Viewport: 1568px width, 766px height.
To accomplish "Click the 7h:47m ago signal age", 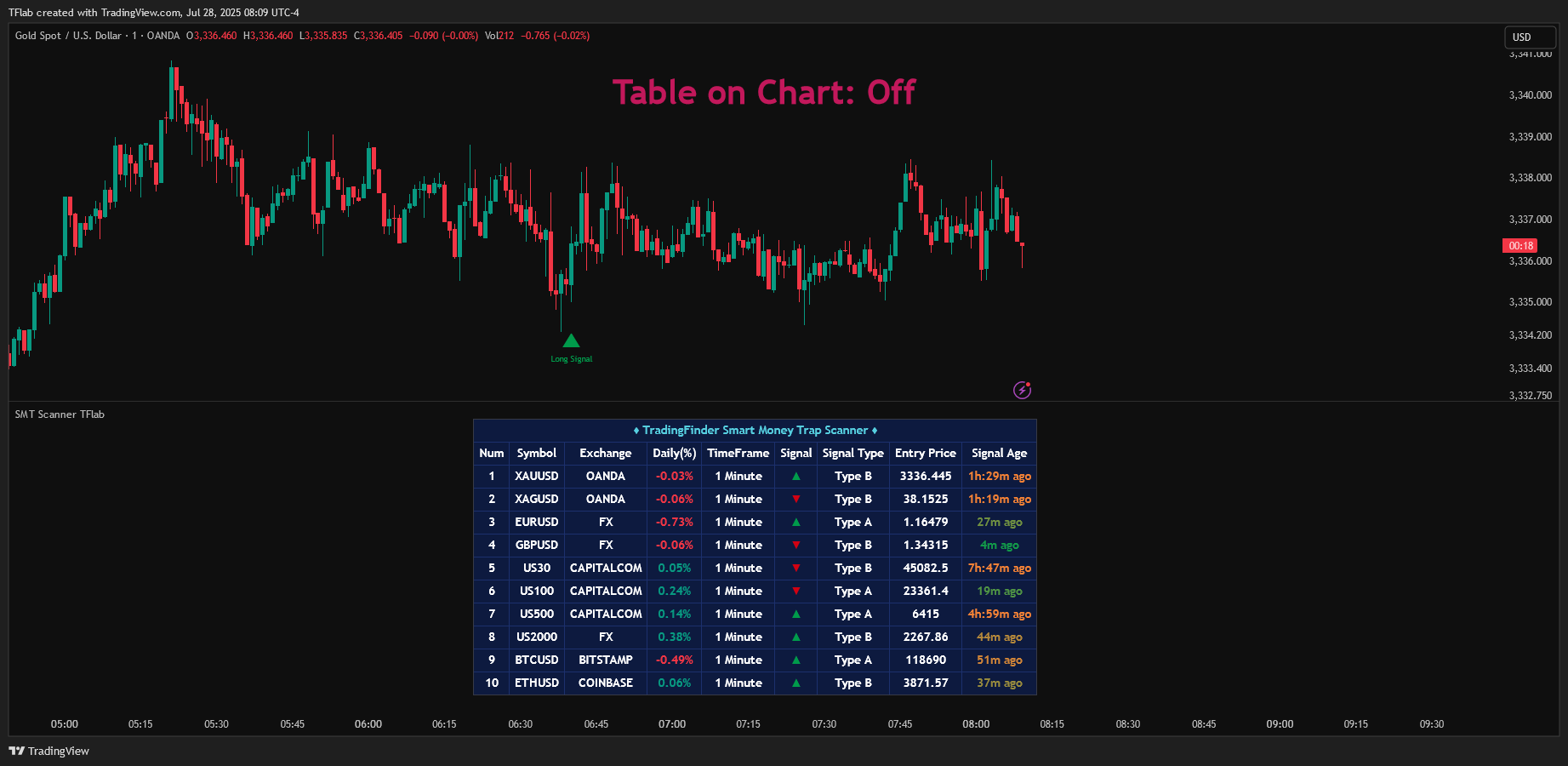I will coord(999,569).
